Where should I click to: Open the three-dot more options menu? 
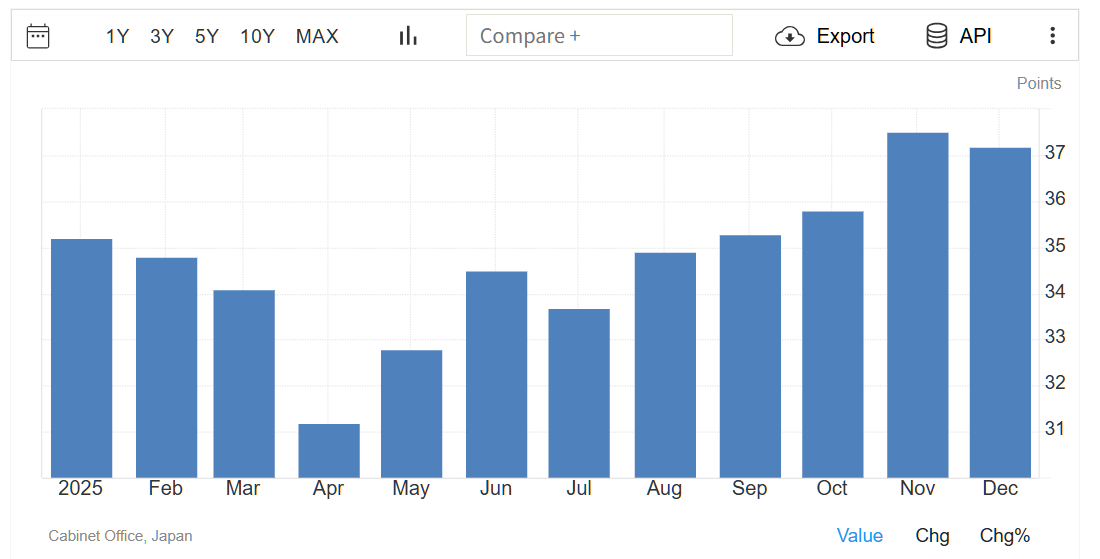(x=1052, y=36)
